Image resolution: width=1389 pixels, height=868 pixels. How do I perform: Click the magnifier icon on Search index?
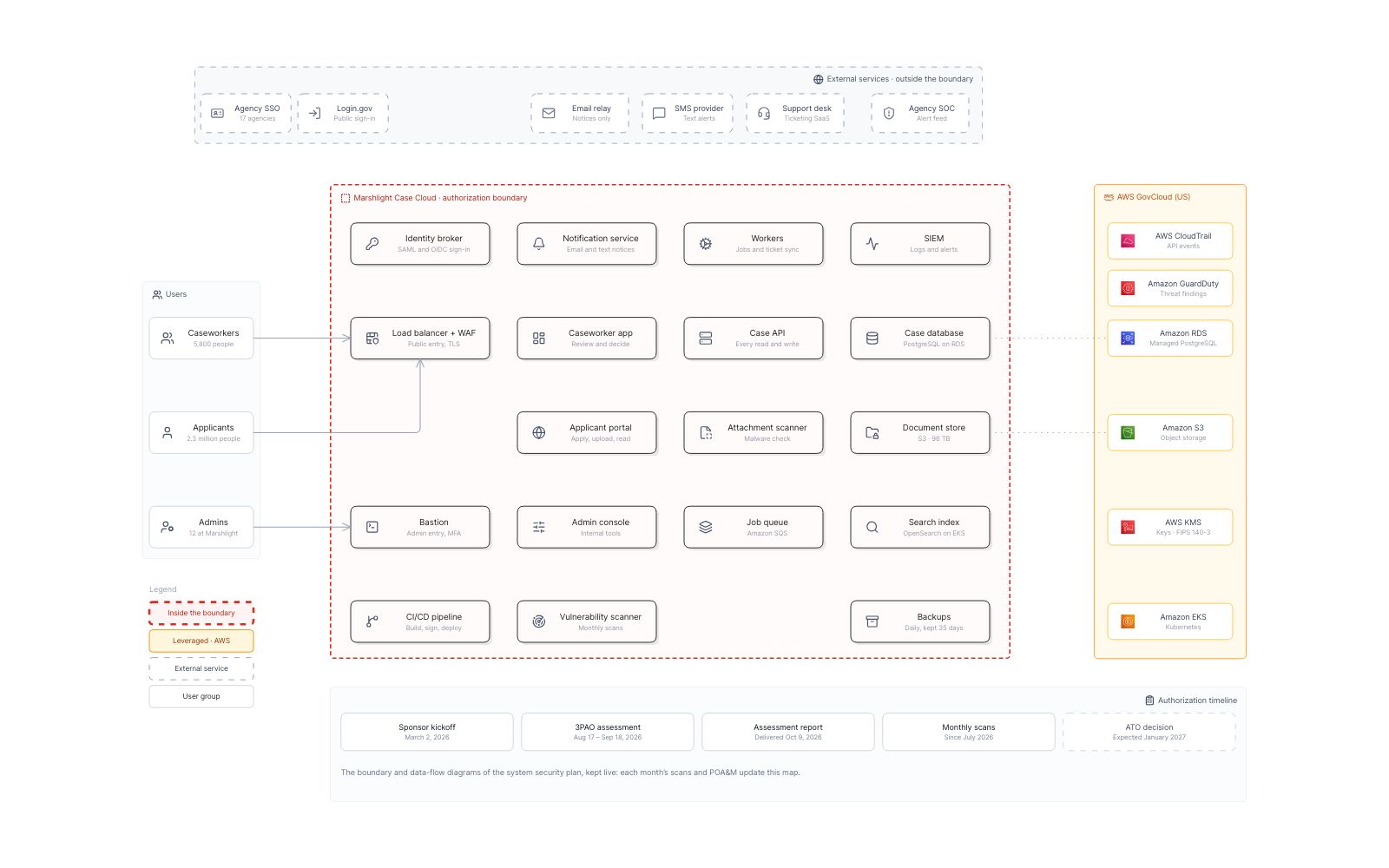pos(872,528)
